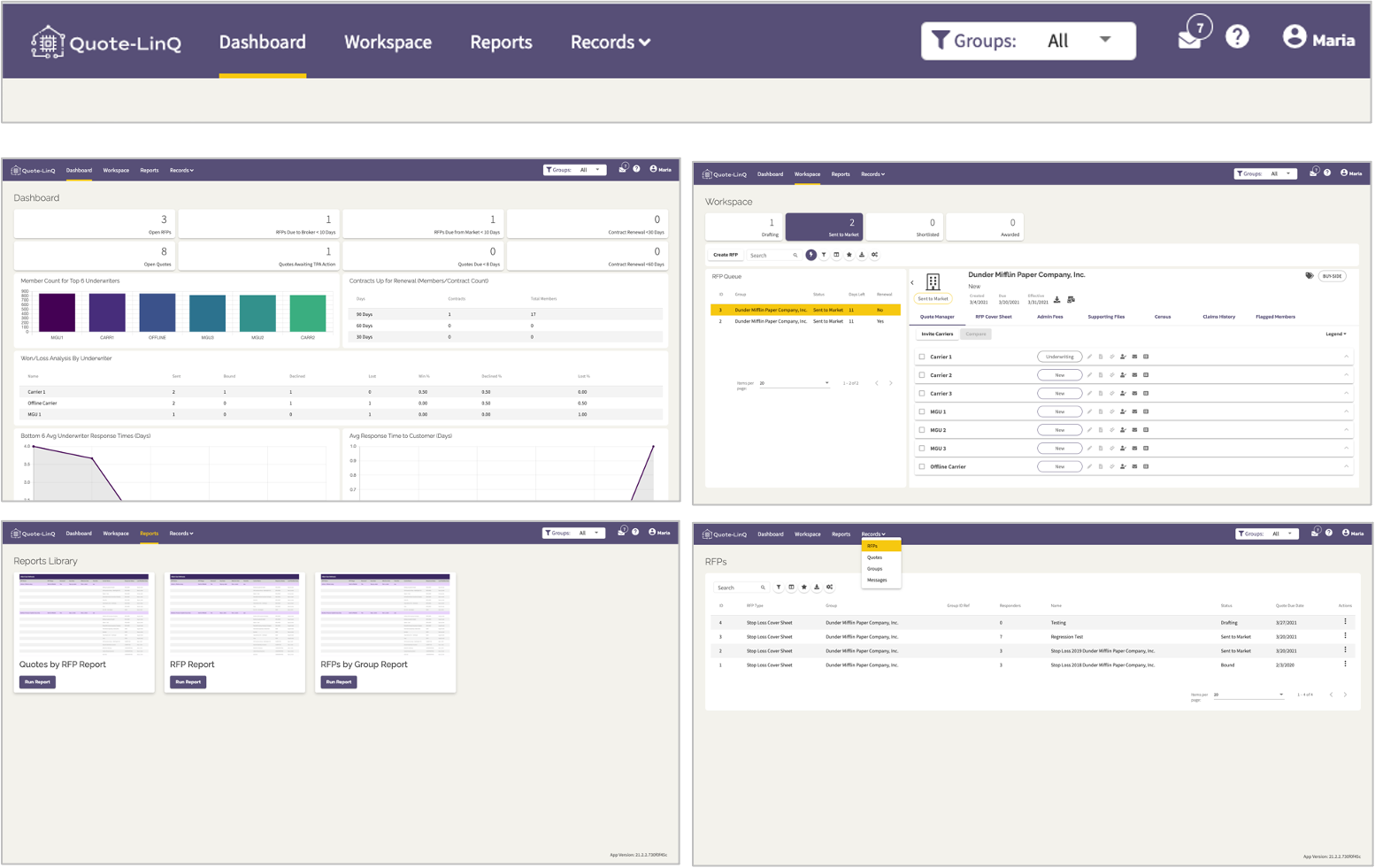Viewport: 1375px width, 868px height.
Task: Check the MGU 2 checkbox
Action: [x=922, y=430]
